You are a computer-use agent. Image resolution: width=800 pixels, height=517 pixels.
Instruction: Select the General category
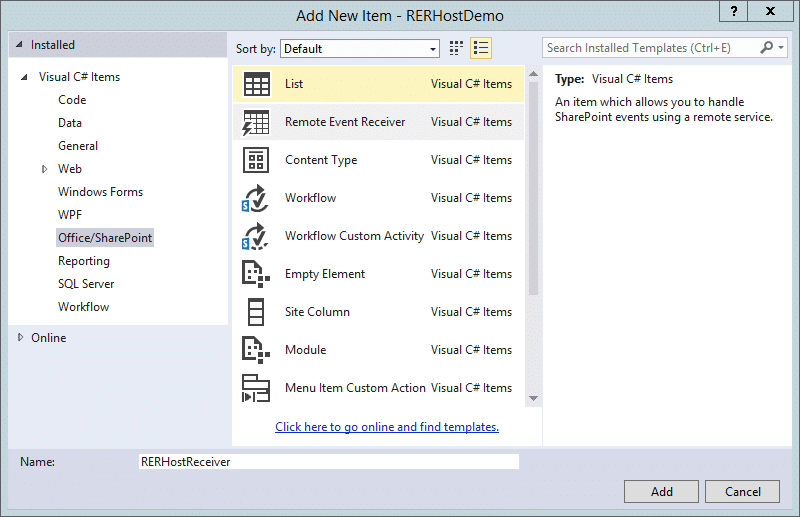pos(78,146)
